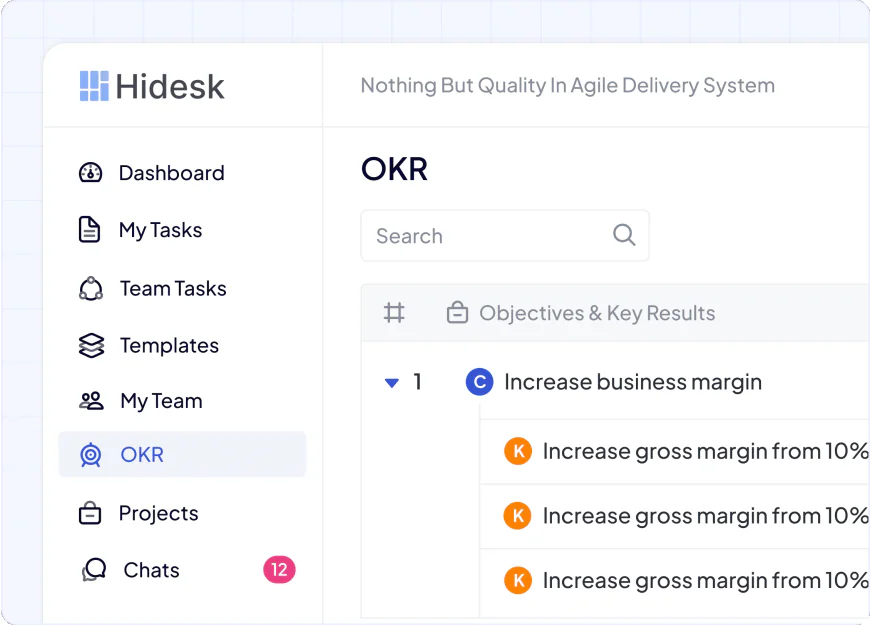
Task: Select the My Team people icon
Action: pos(91,400)
